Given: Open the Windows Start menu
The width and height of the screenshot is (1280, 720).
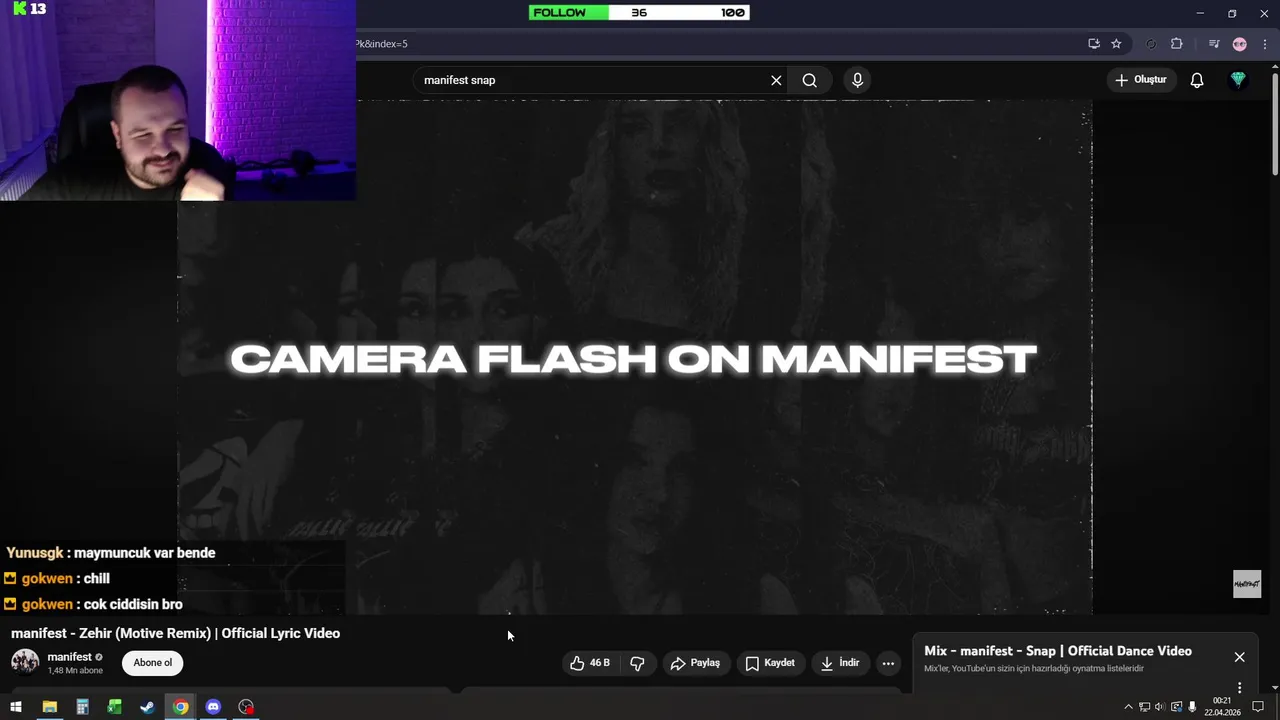Looking at the screenshot, I should [15, 707].
